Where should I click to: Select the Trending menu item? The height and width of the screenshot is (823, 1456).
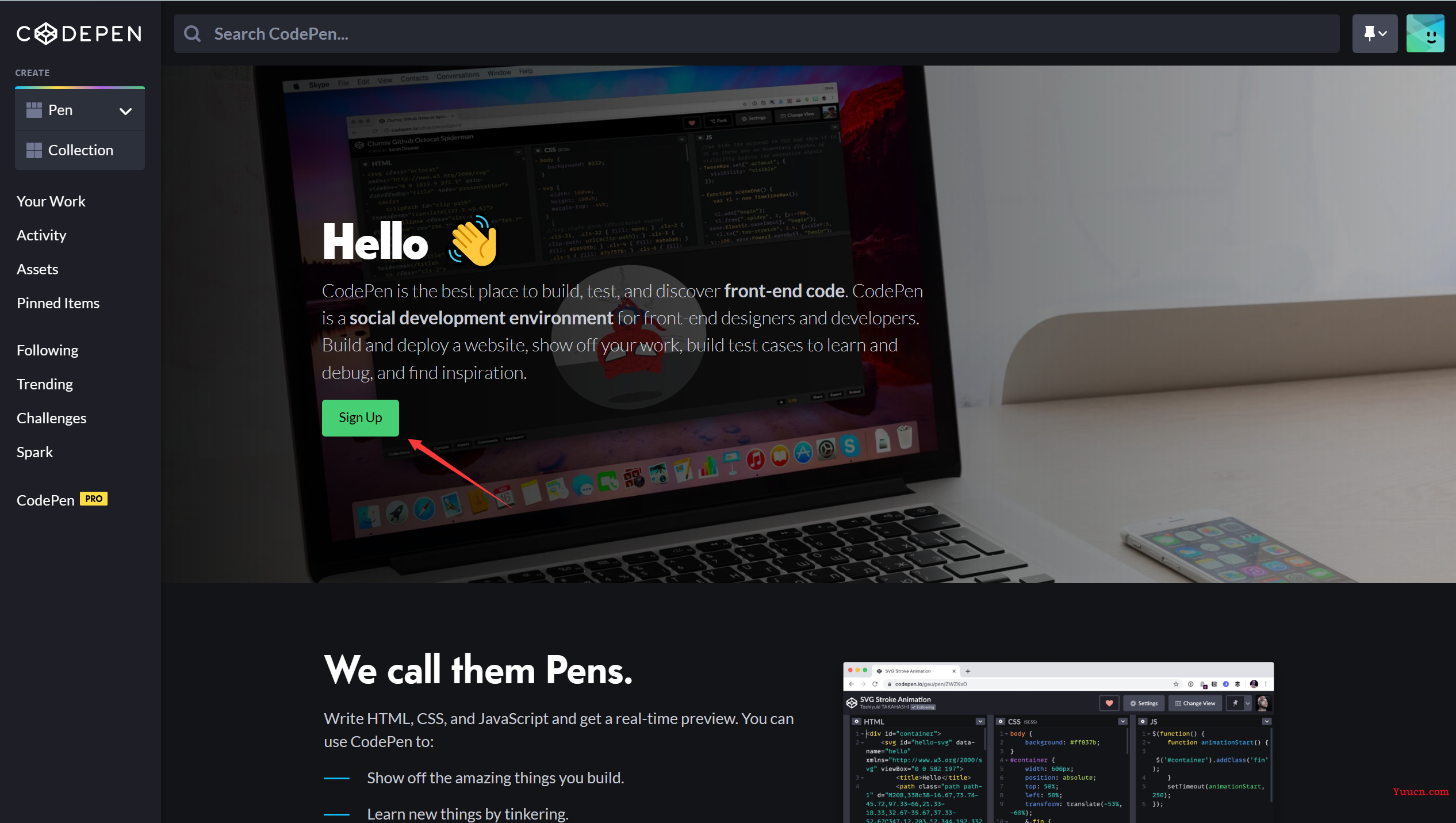coord(44,383)
